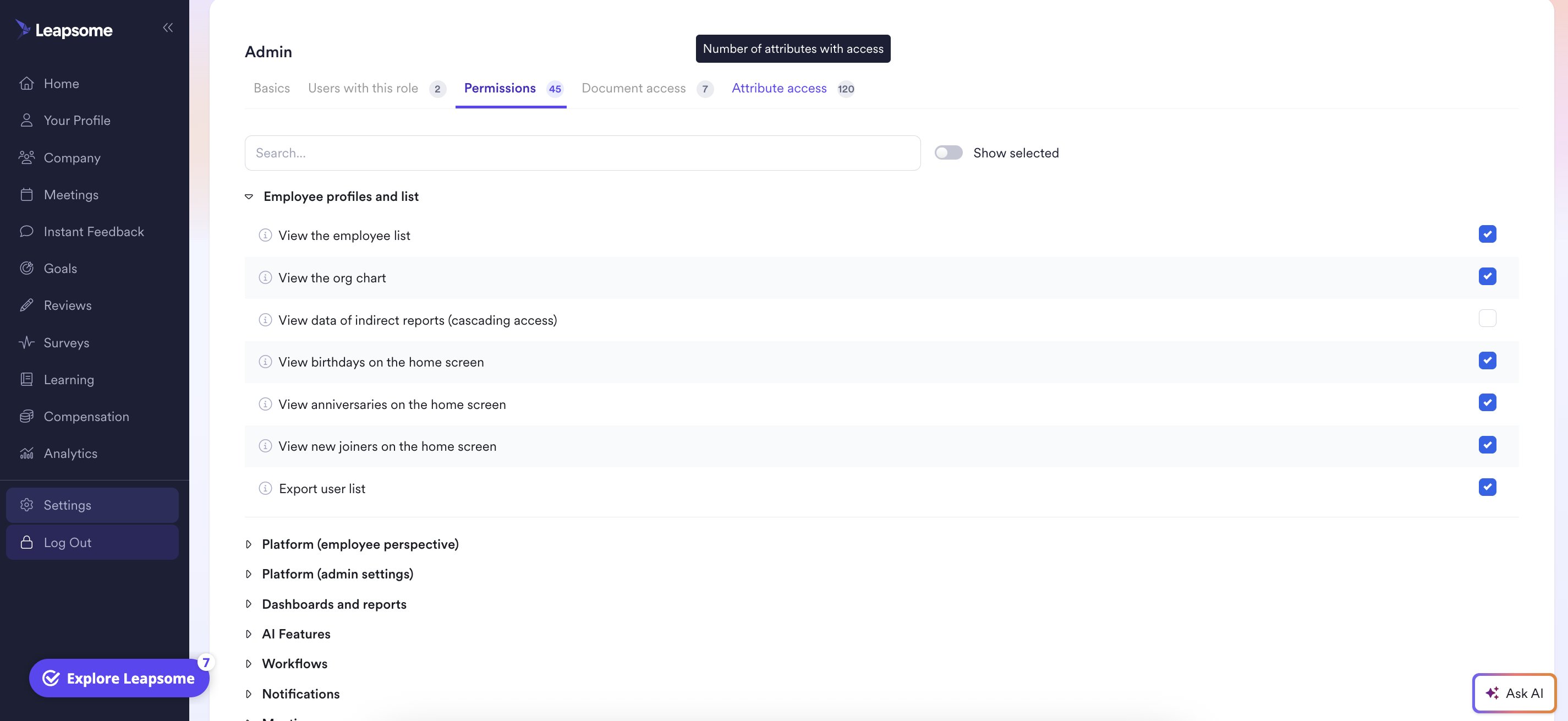The image size is (1568, 721).
Task: Open Analytics in the sidebar
Action: pyautogui.click(x=70, y=454)
